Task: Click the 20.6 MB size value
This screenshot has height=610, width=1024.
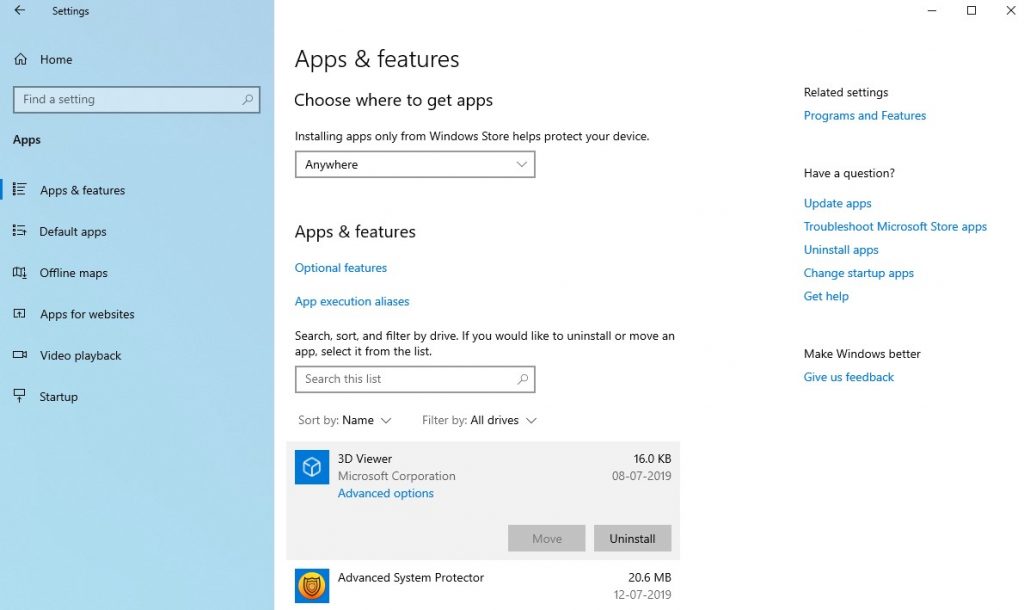Action: pyautogui.click(x=649, y=577)
